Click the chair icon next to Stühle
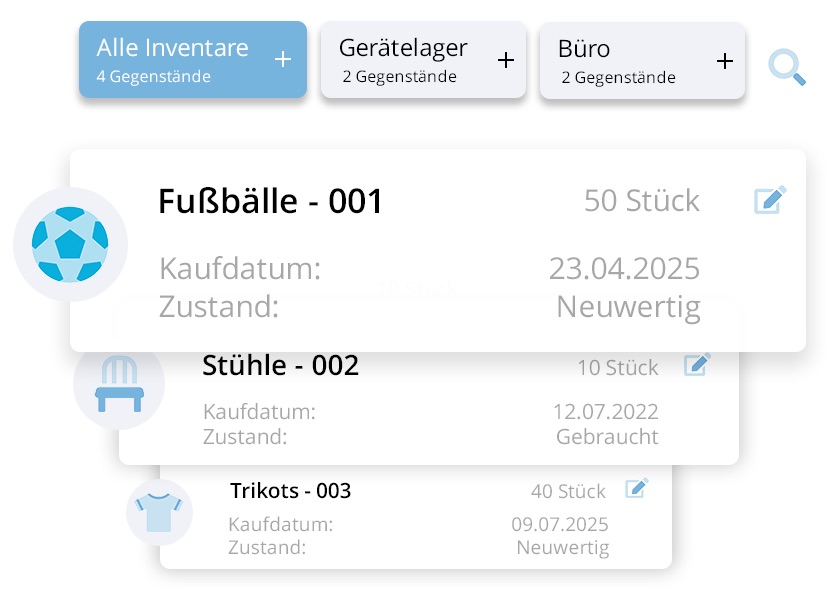The width and height of the screenshot is (833, 597). pyautogui.click(x=118, y=384)
